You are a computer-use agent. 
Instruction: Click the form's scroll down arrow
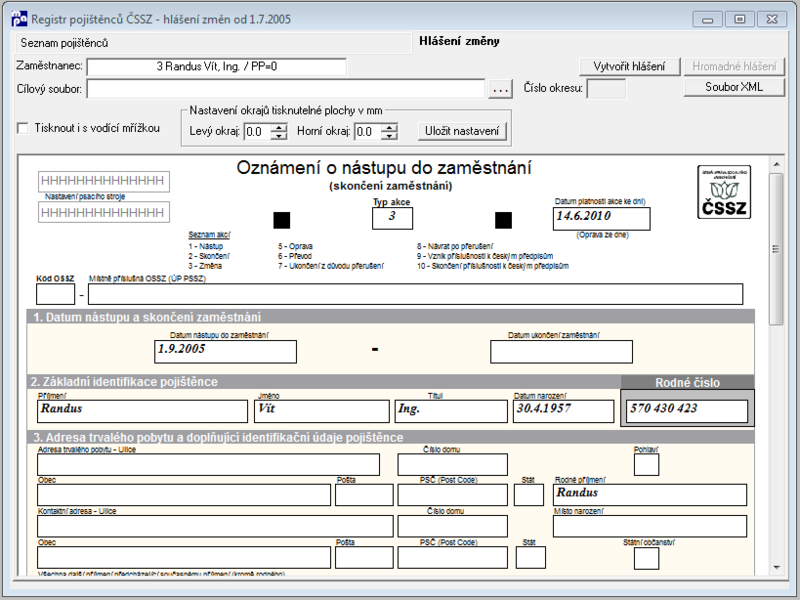point(776,567)
